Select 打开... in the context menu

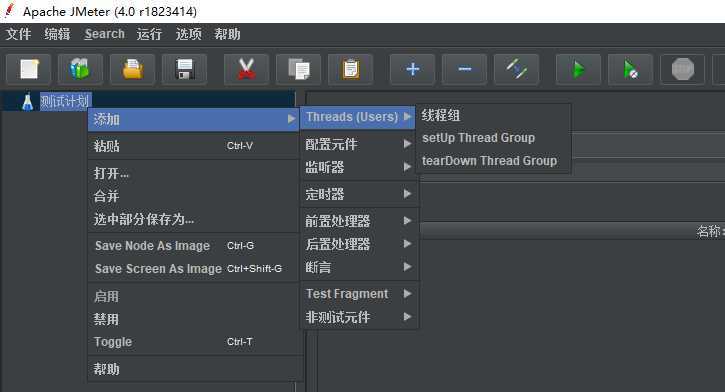[x=193, y=173]
